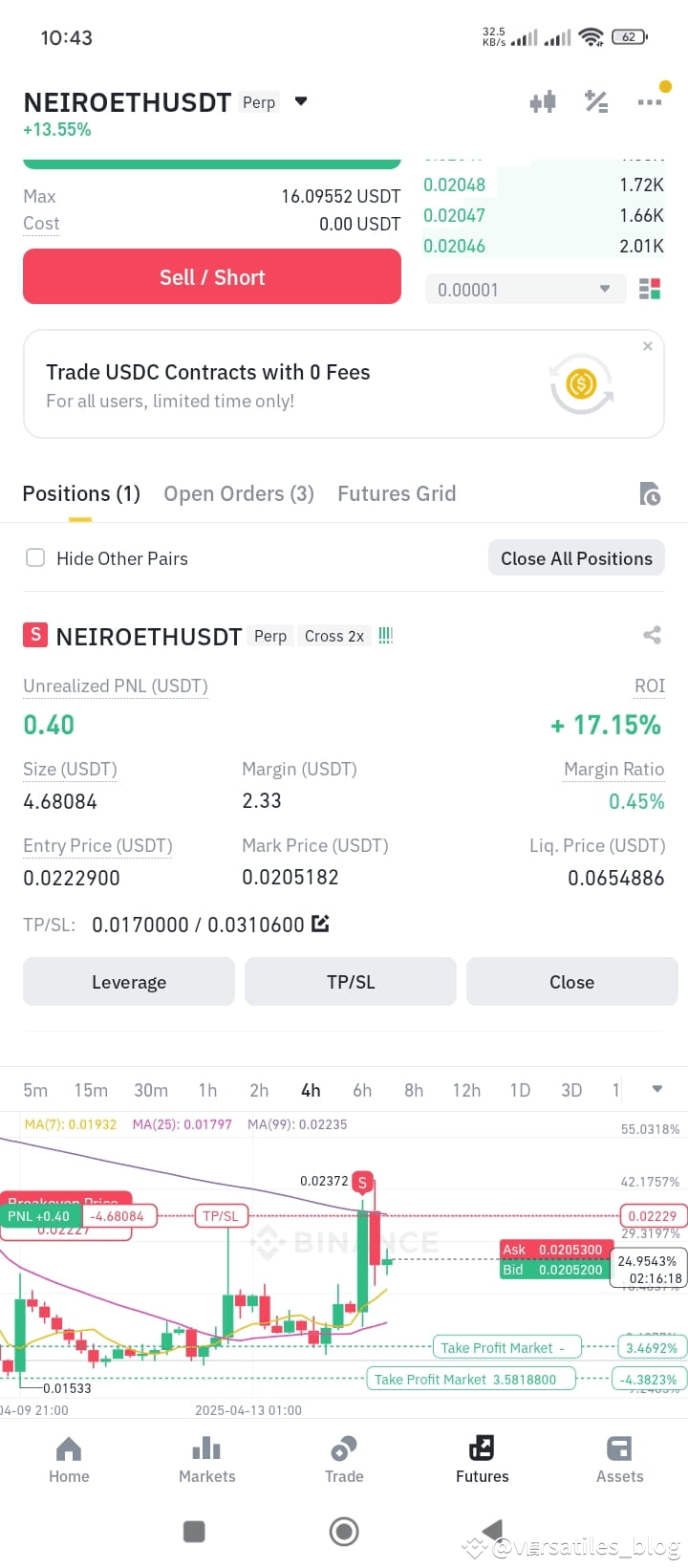Viewport: 688px width, 1568px height.
Task: Tap the order book layout icon
Action: pyautogui.click(x=650, y=289)
